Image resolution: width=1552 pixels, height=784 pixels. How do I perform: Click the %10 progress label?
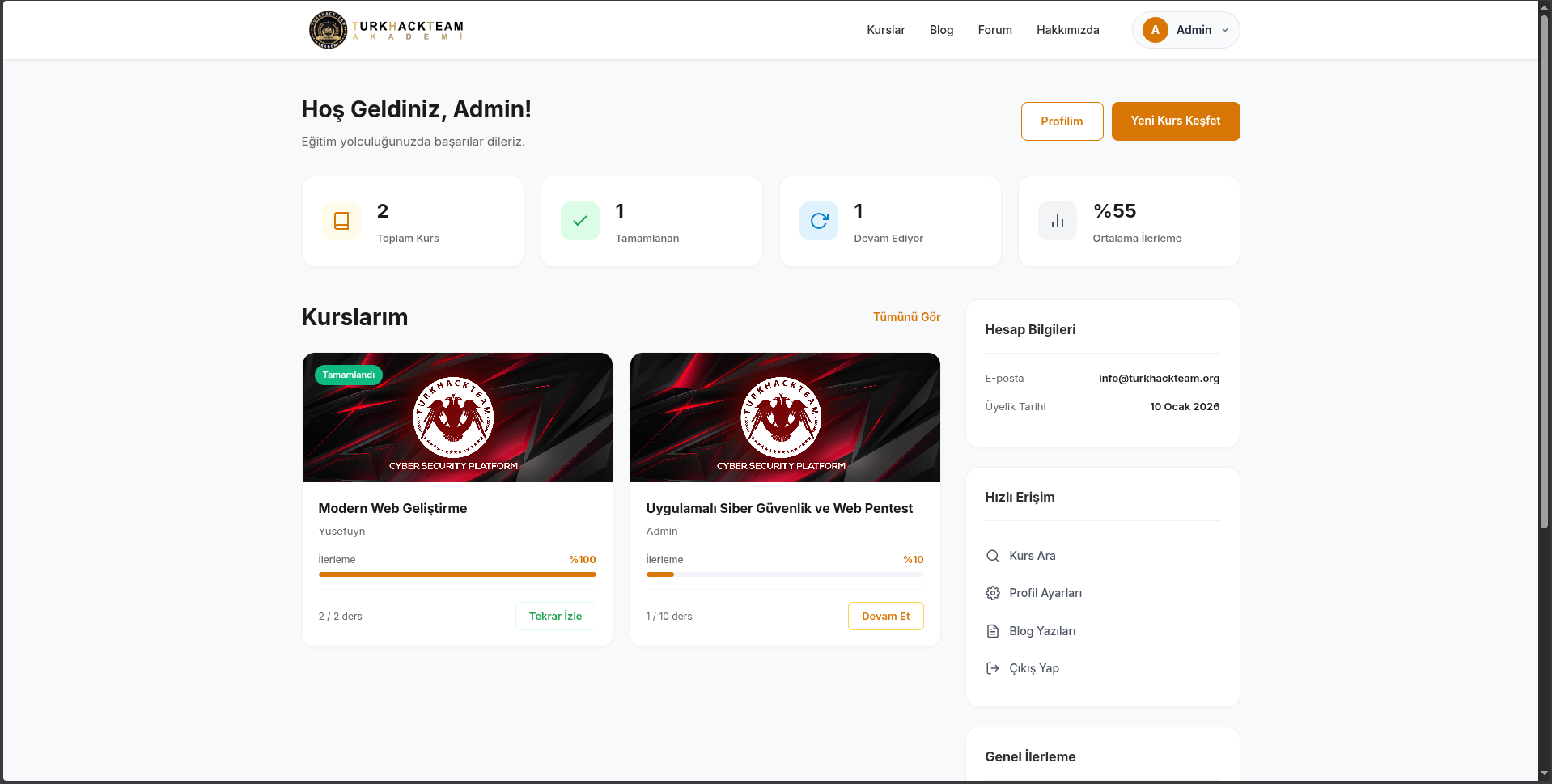tap(913, 559)
